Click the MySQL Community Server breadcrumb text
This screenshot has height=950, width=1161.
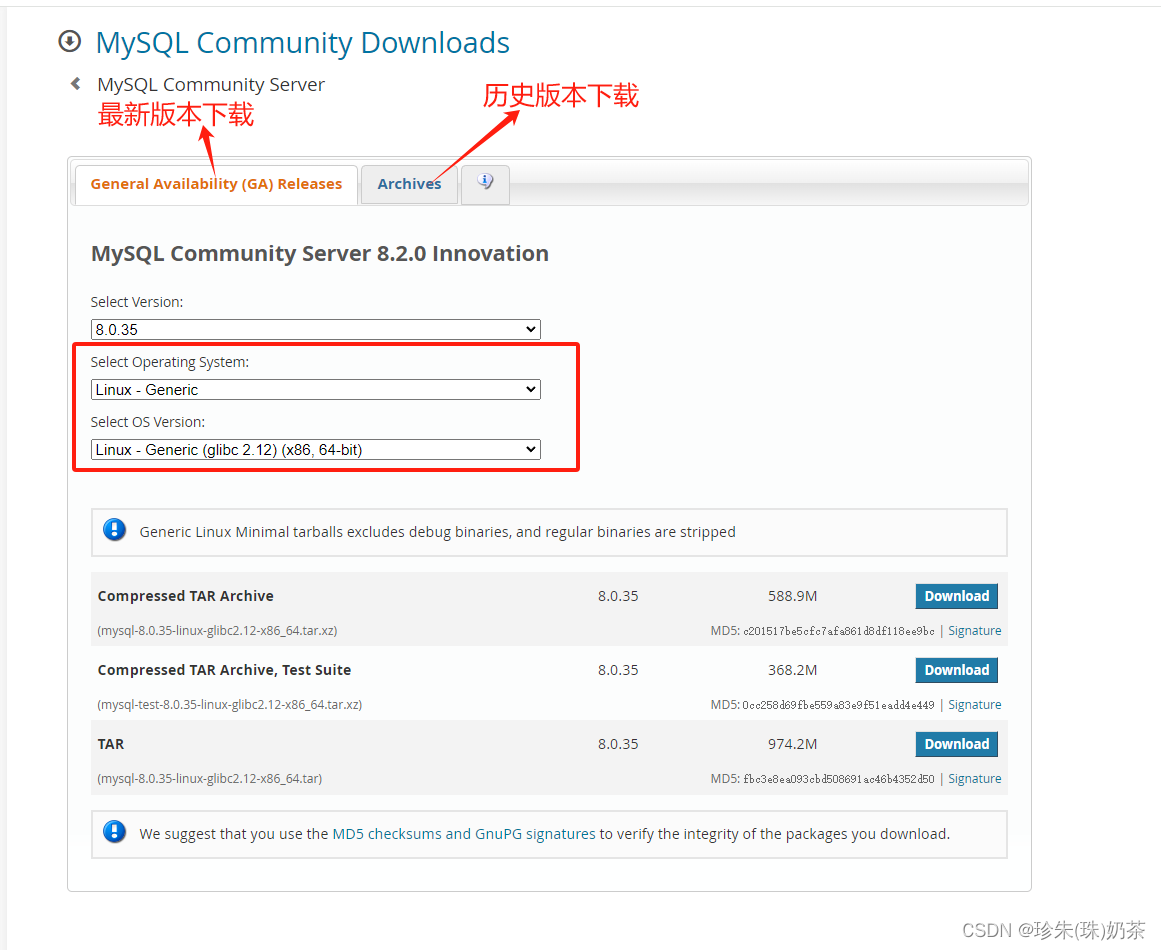211,84
